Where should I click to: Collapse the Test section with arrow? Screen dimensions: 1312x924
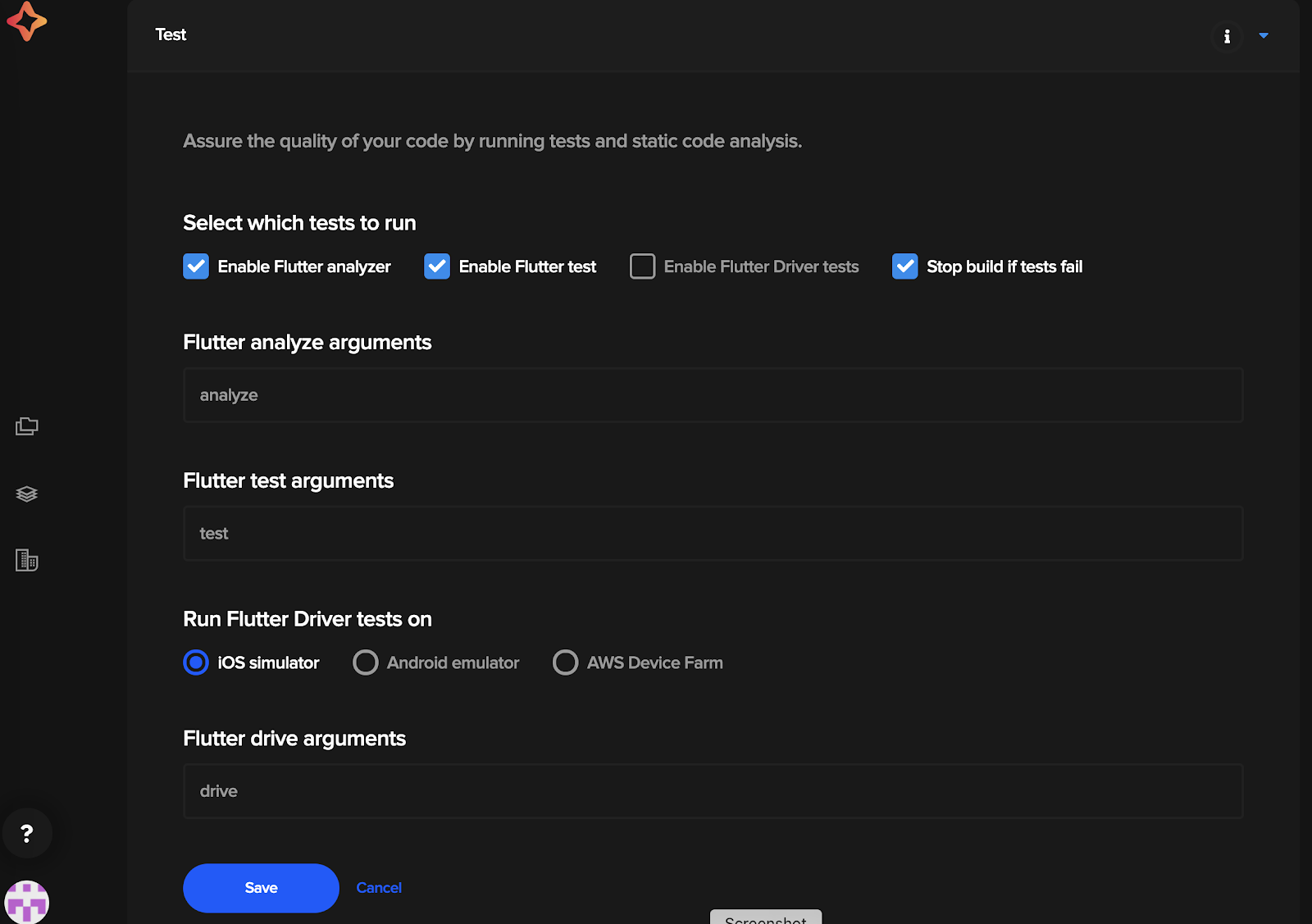(1264, 35)
